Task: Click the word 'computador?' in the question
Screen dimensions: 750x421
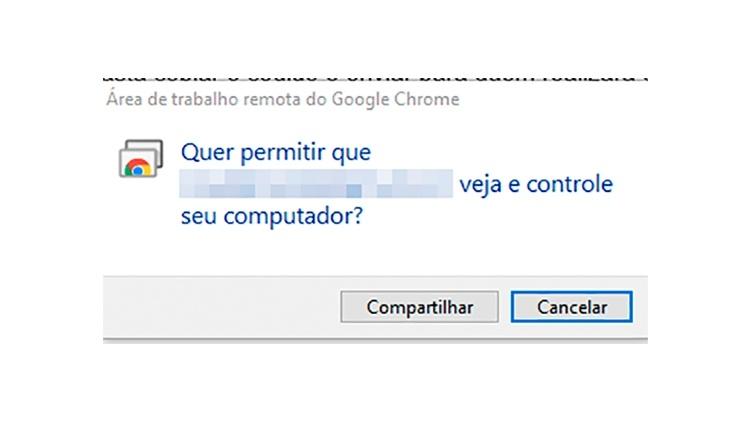Action: pyautogui.click(x=294, y=217)
